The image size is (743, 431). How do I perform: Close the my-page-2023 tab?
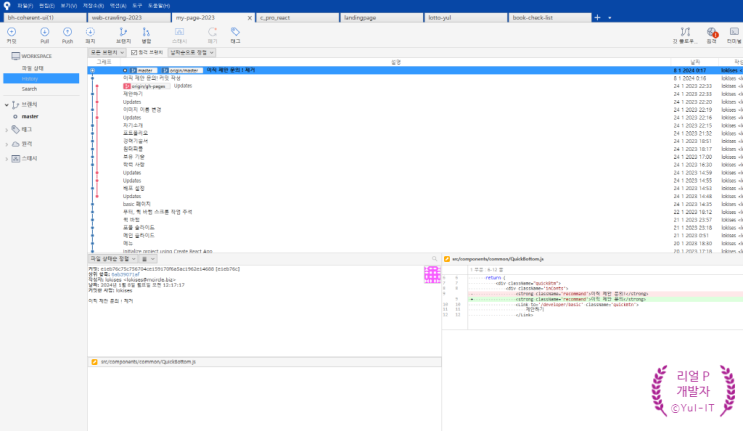tap(250, 18)
